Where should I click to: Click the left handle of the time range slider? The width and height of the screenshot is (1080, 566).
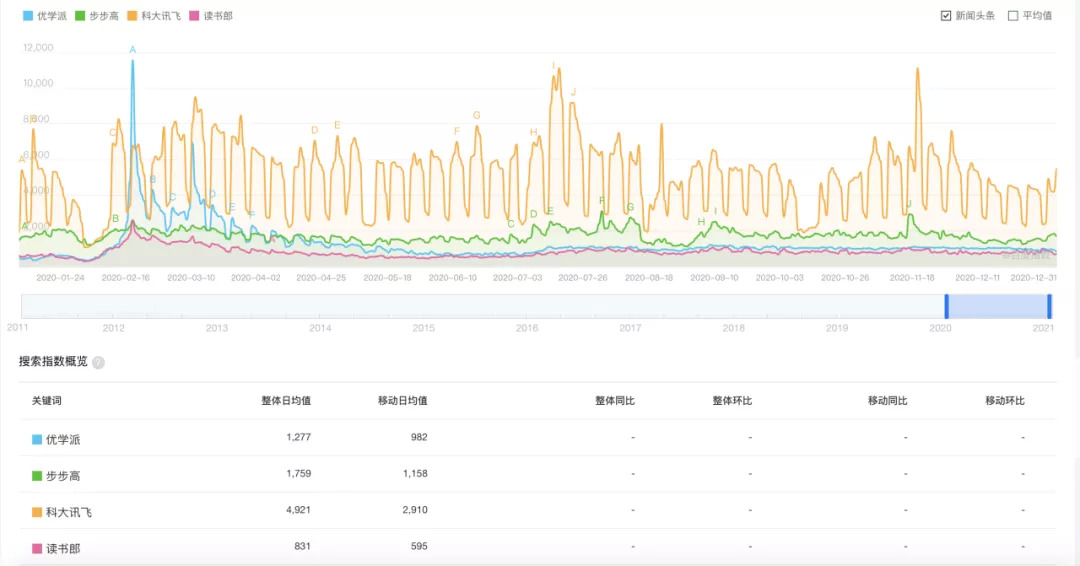coord(946,306)
